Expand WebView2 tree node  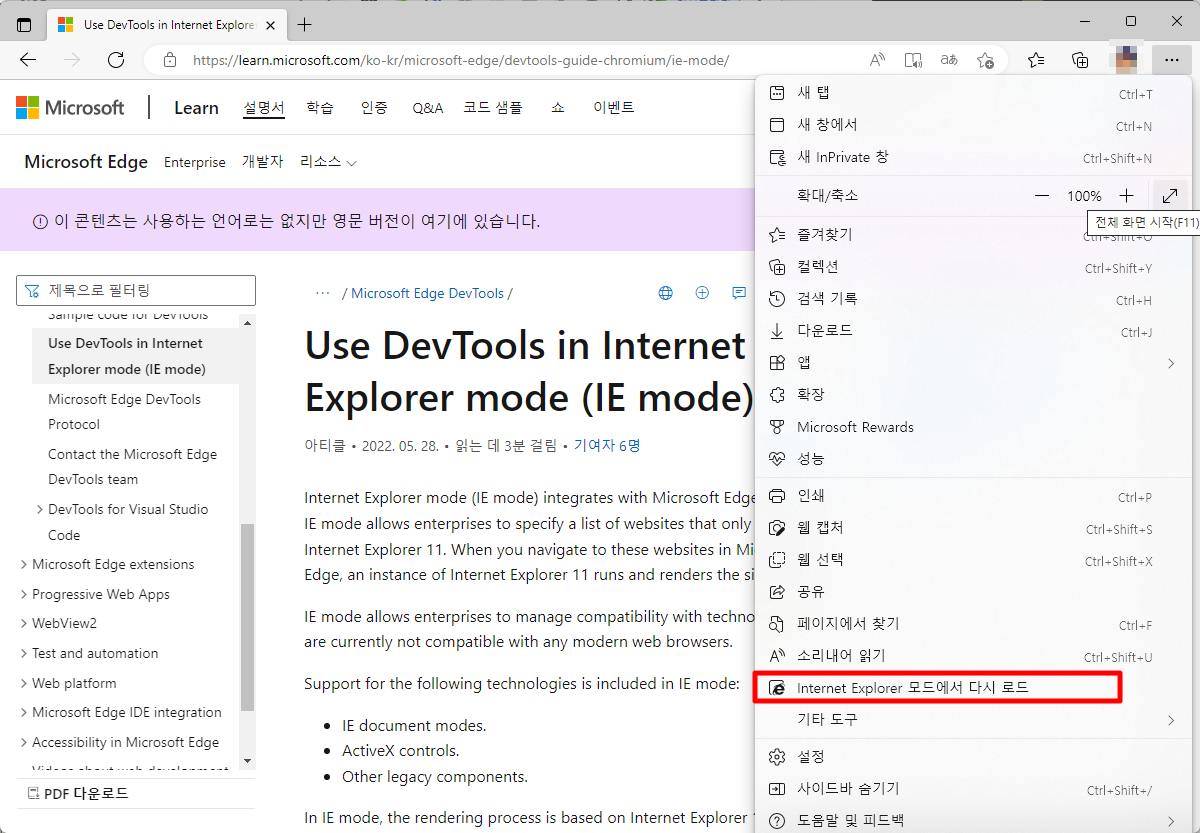23,623
